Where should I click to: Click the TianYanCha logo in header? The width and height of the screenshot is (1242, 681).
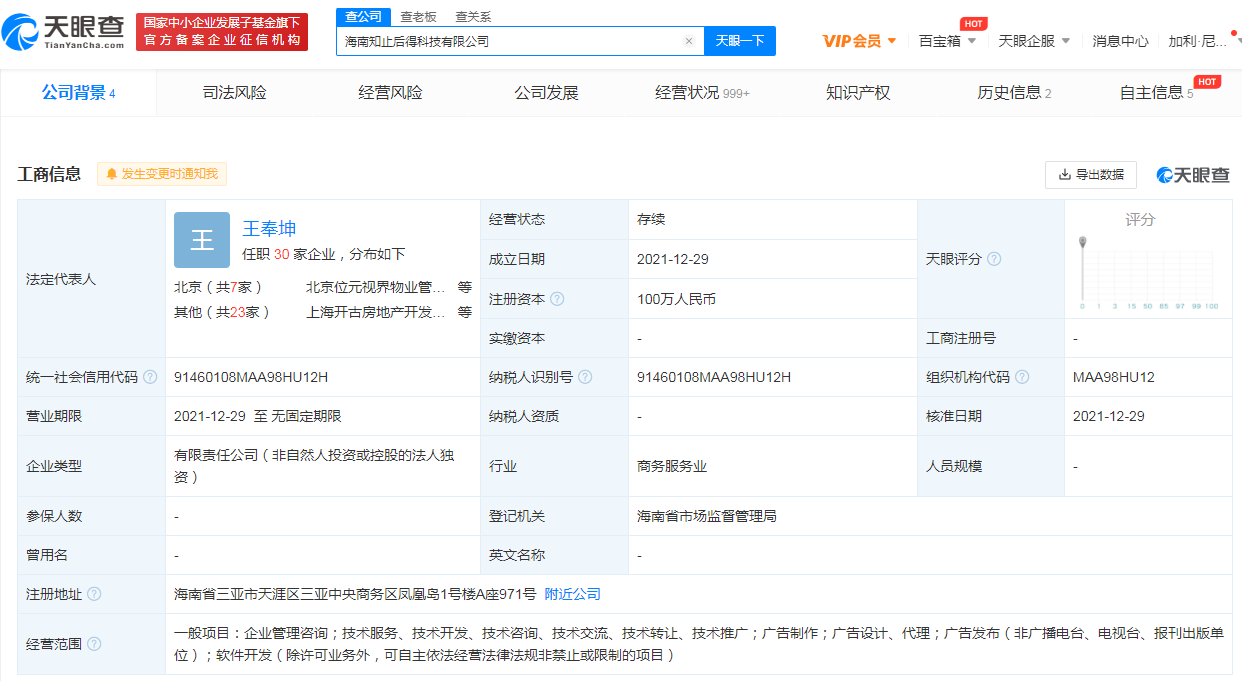pyautogui.click(x=65, y=32)
